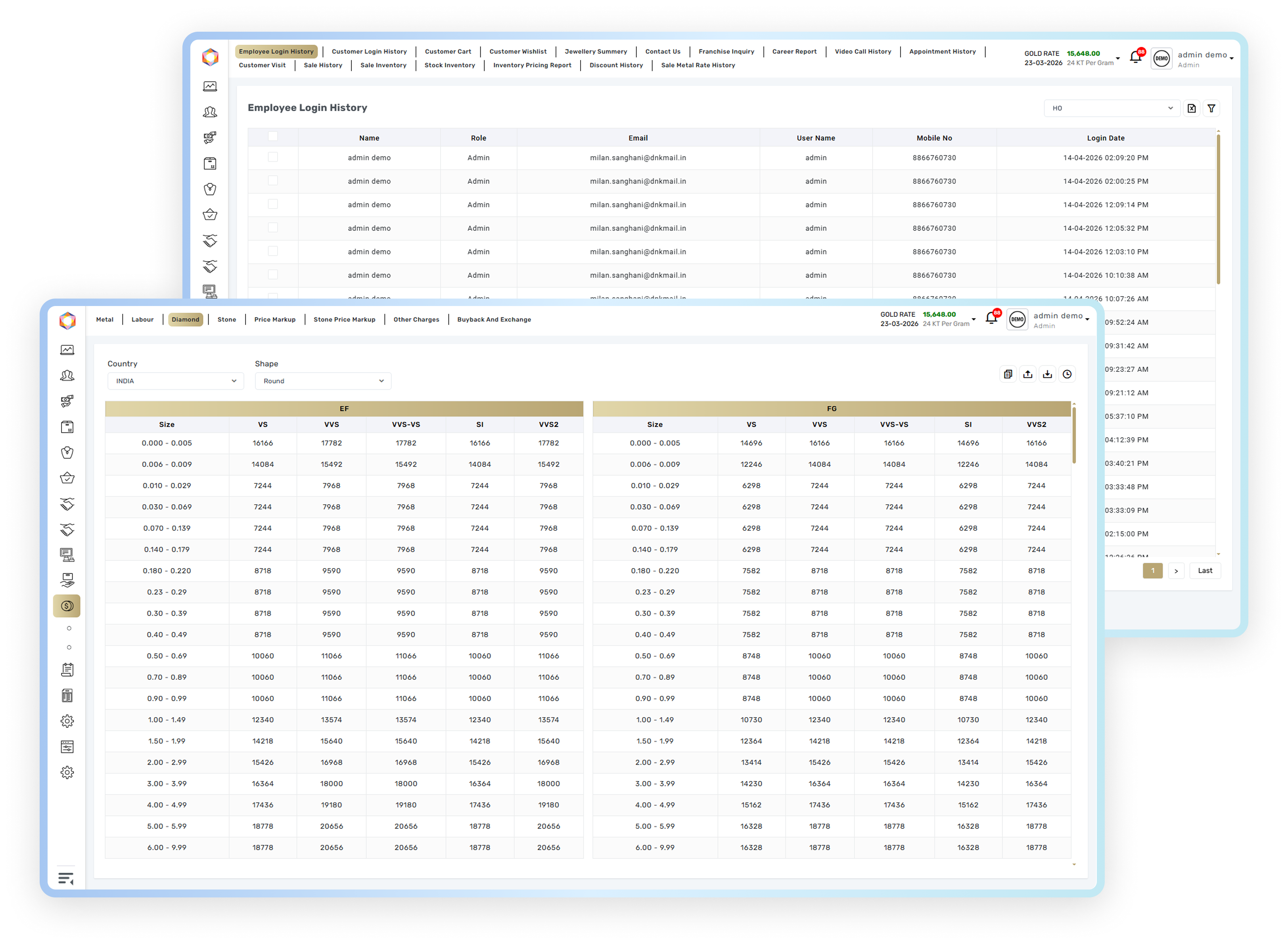Click the copy icon above diamond price table

click(x=1008, y=374)
